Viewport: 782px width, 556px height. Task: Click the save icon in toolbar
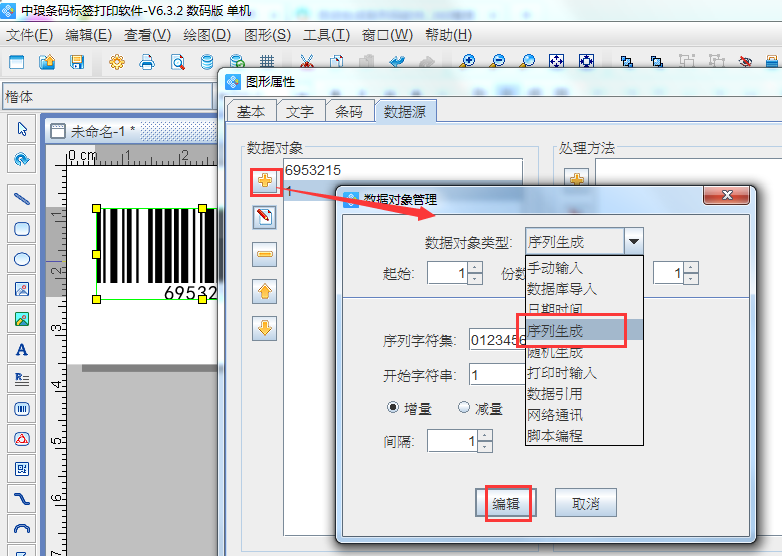77,62
